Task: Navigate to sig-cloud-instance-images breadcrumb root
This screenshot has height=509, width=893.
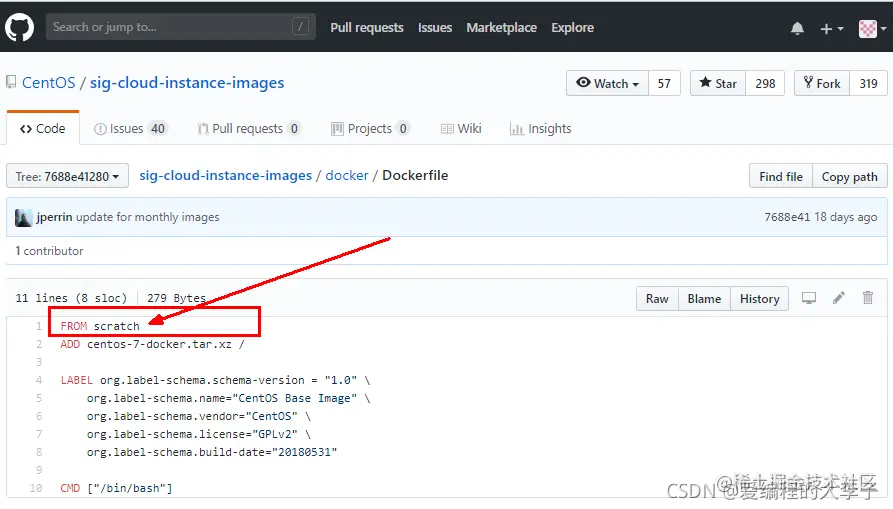Action: (x=226, y=175)
